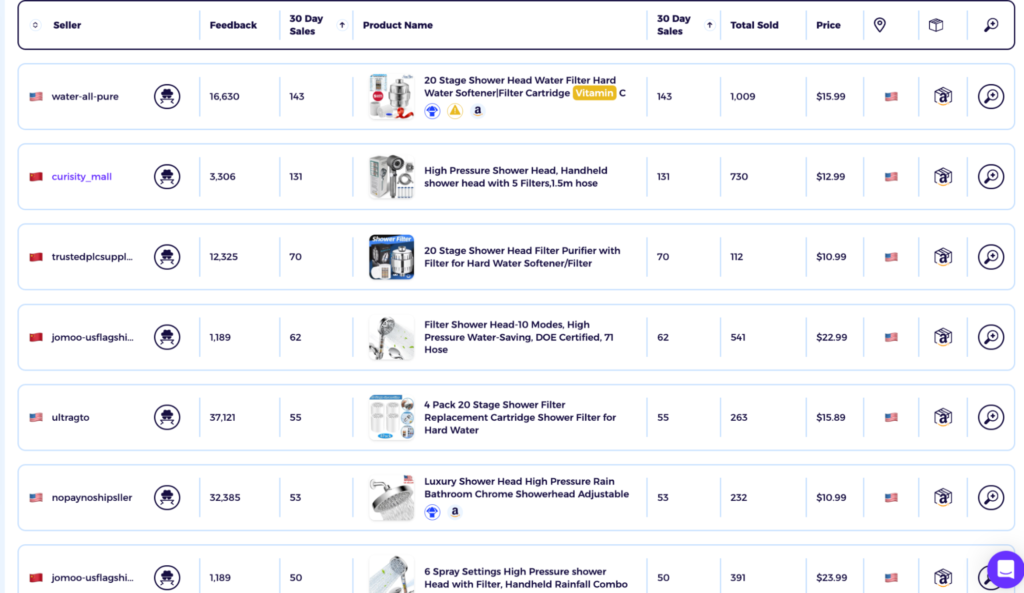
Task: Click total sold value 1,009
Action: [x=743, y=97]
